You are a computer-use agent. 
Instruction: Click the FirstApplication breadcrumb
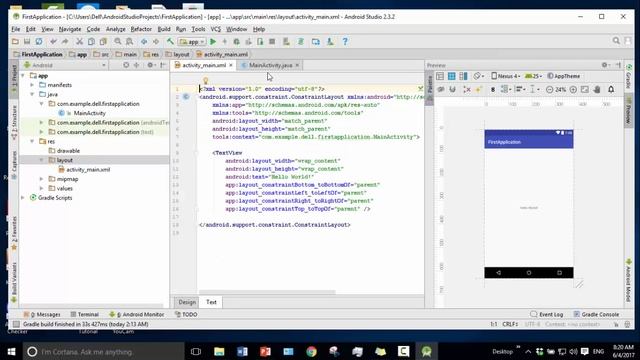38,54
